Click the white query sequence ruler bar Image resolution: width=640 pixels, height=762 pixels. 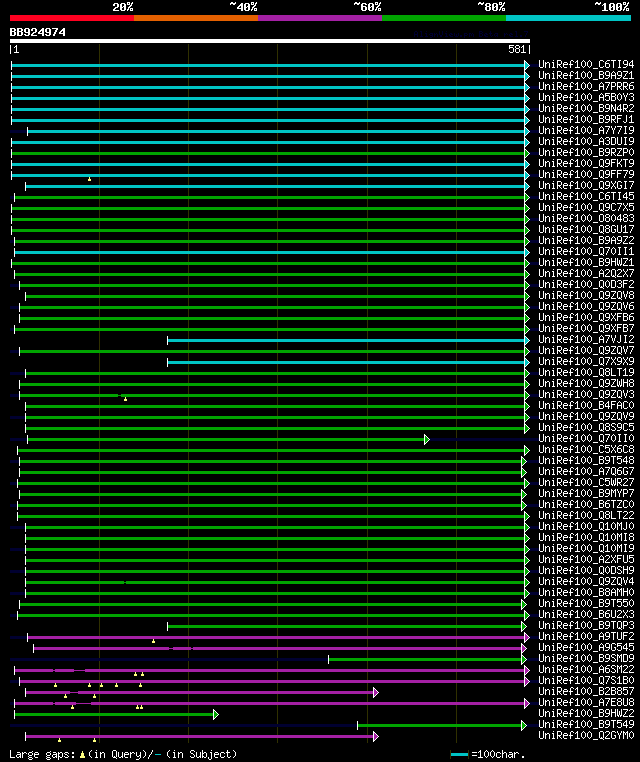[x=270, y=41]
